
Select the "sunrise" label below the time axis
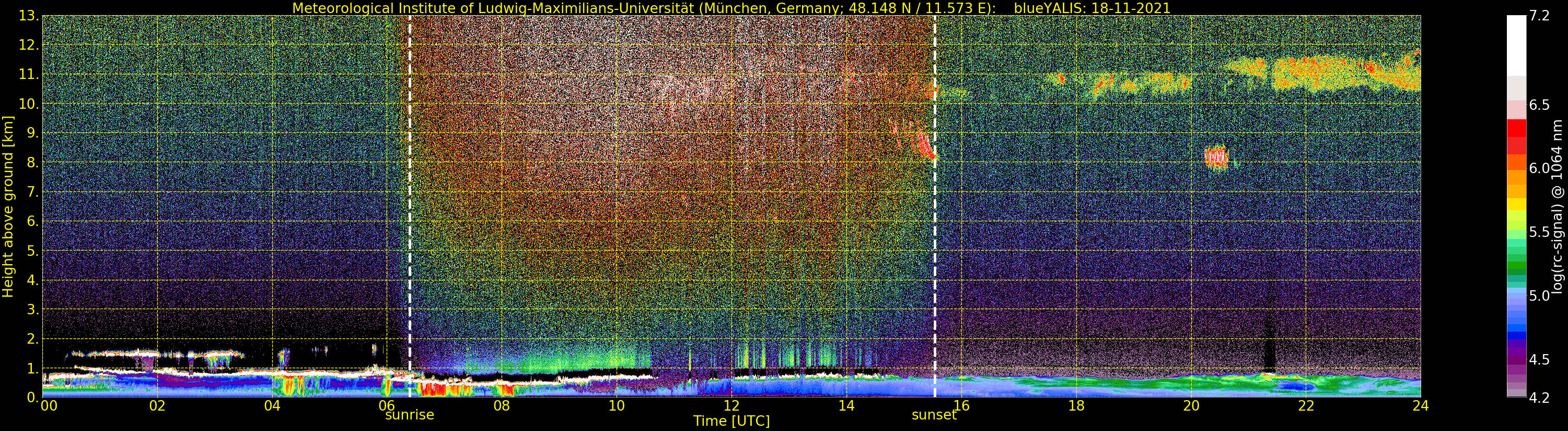[410, 415]
